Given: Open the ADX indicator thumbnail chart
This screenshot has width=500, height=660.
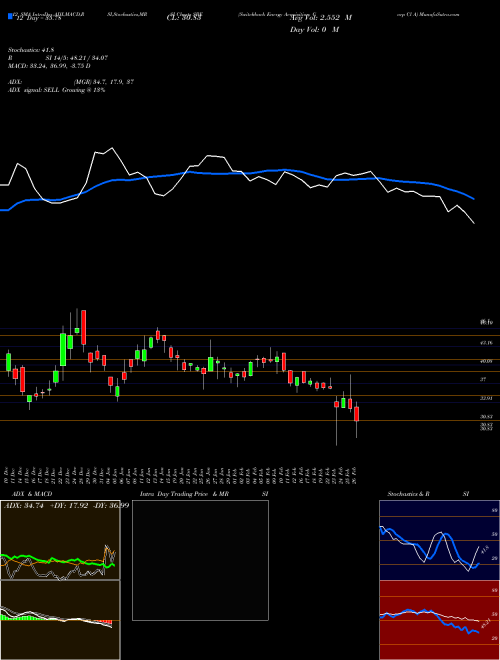Looking at the screenshot, I should click(60, 540).
